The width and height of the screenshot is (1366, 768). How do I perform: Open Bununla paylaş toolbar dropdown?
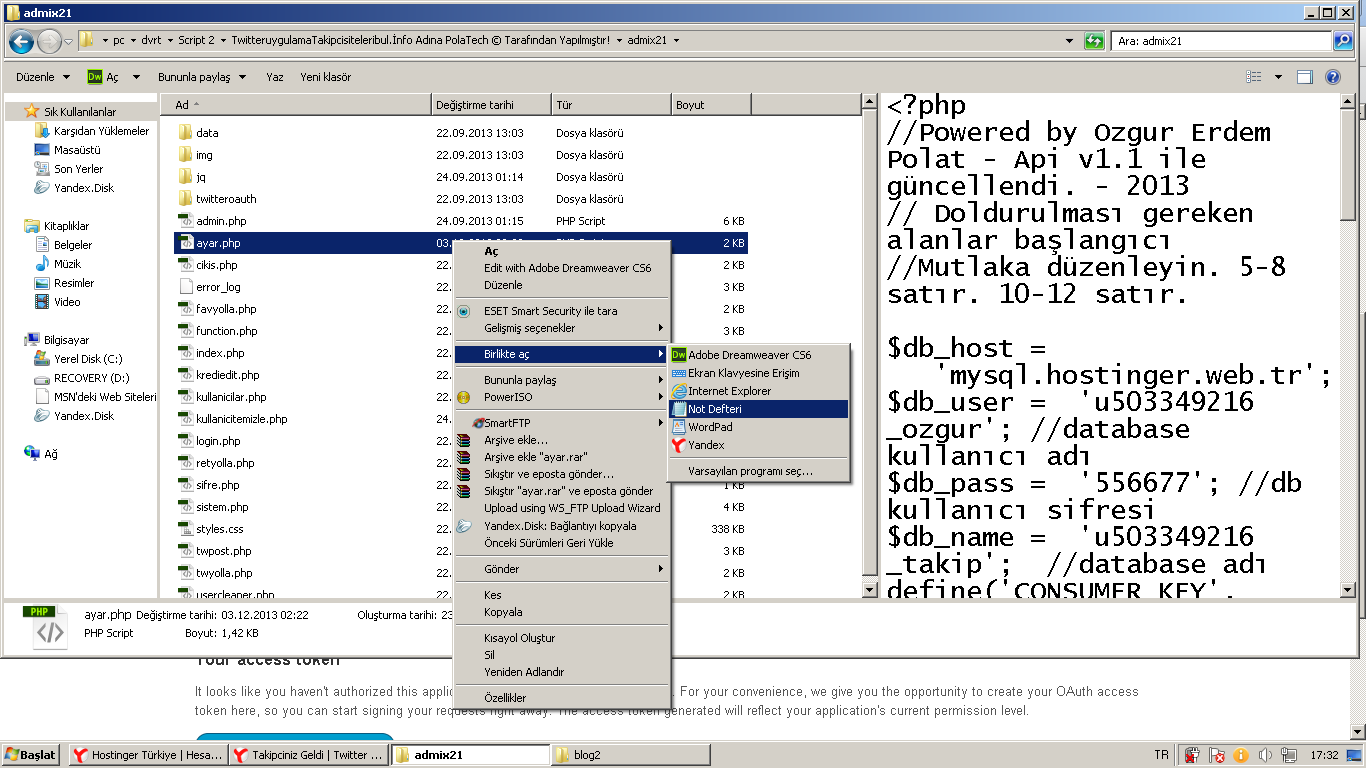tap(201, 77)
